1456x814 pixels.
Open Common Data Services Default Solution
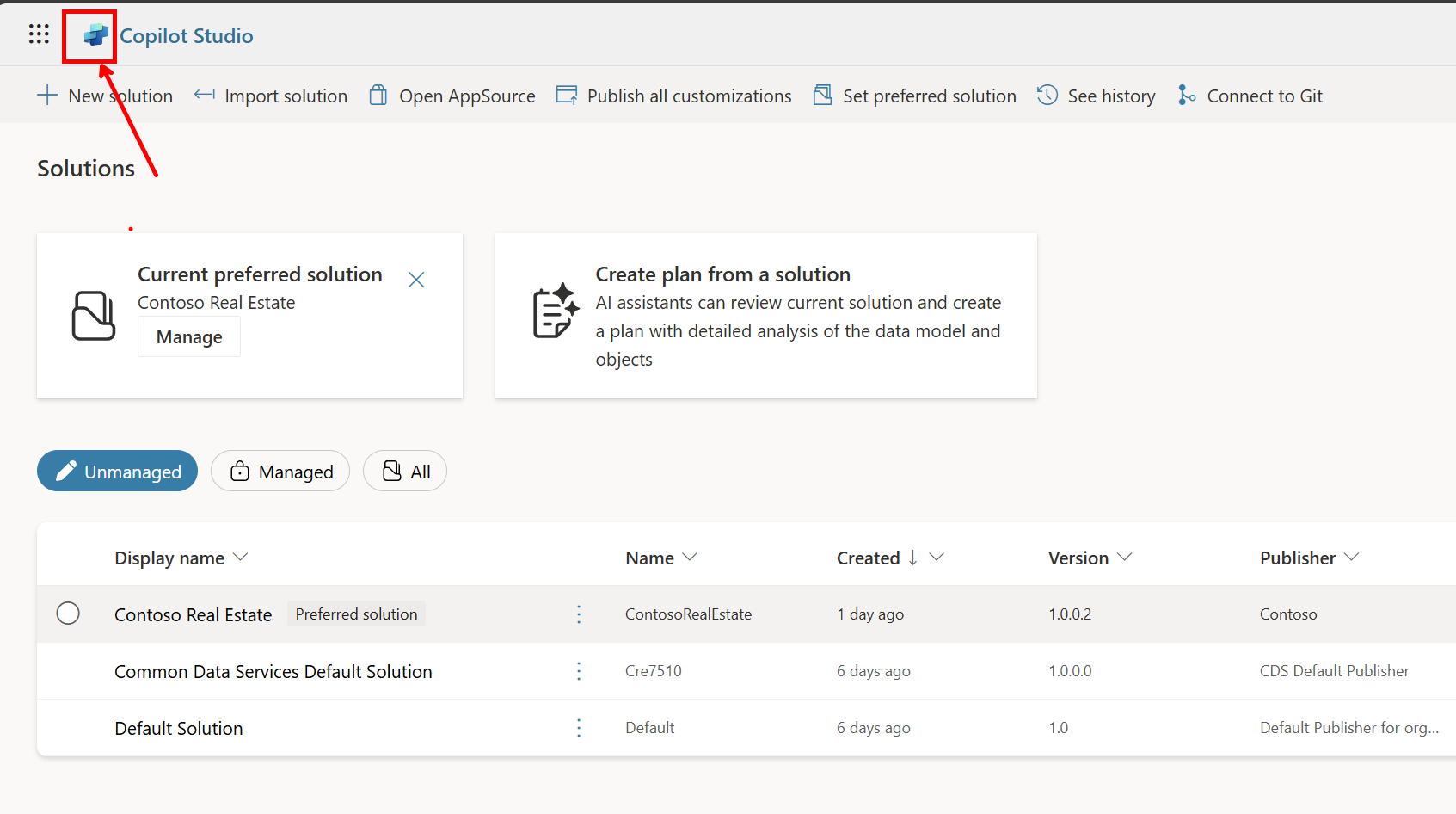tap(273, 671)
